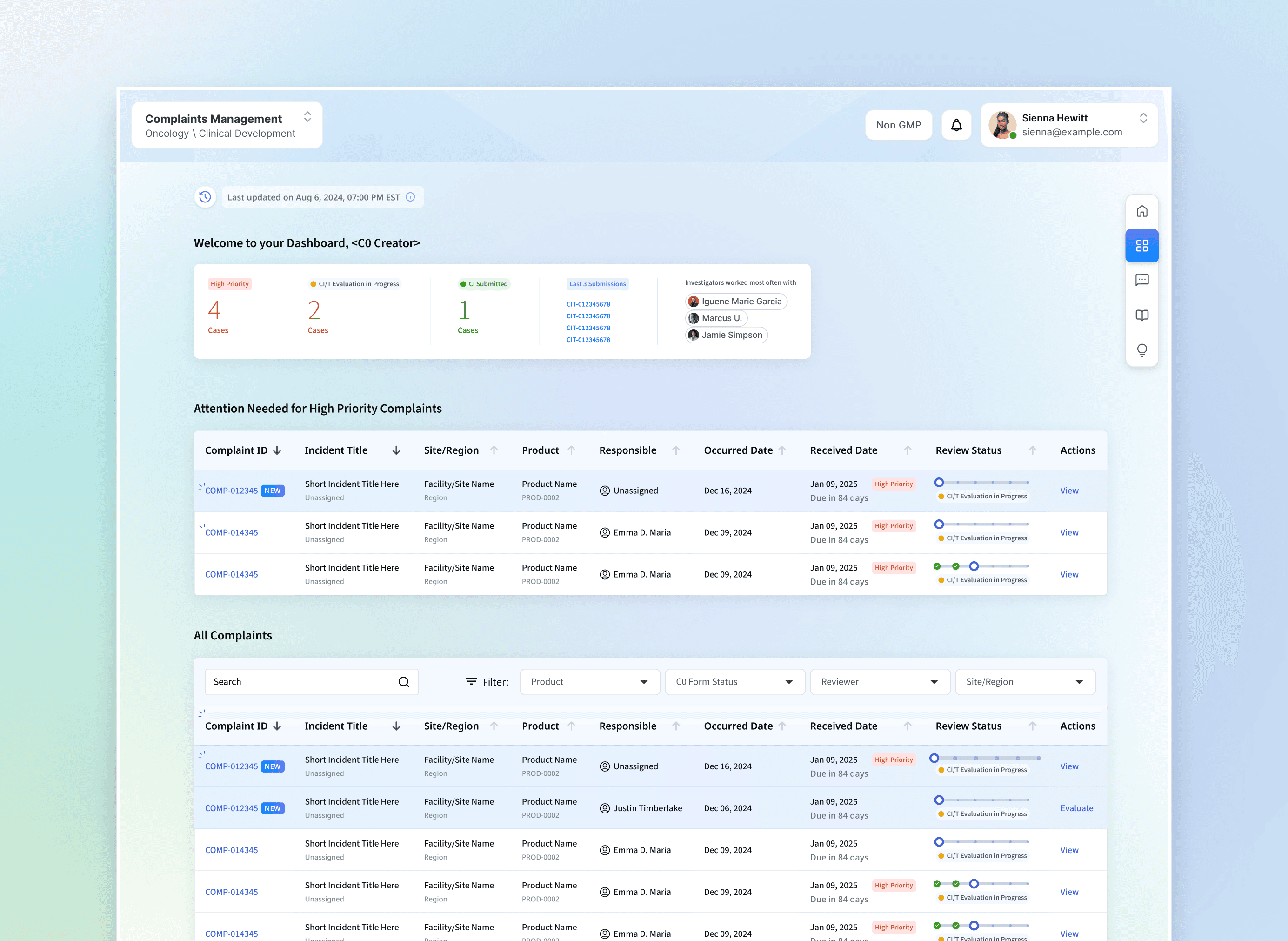Click the lightbulb tips sidebar icon
Screen dimensions: 1288x941
pyautogui.click(x=1141, y=350)
